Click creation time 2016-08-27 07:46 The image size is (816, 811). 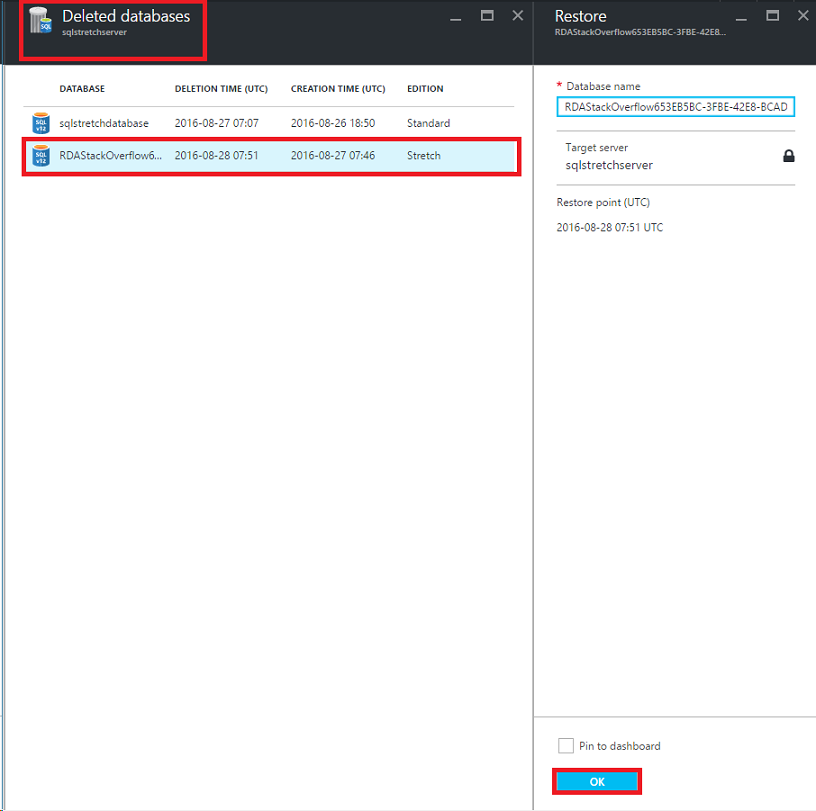[333, 156]
